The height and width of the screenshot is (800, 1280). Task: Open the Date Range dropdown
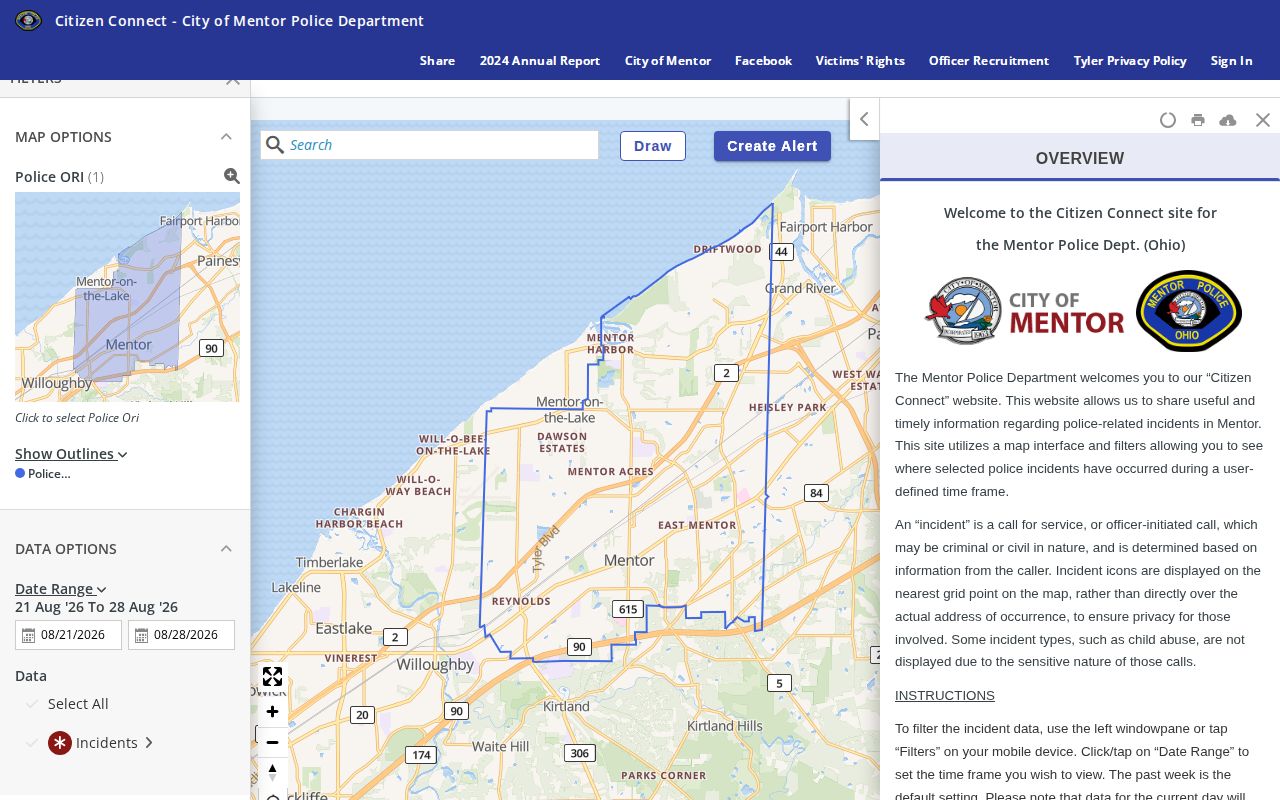point(60,589)
